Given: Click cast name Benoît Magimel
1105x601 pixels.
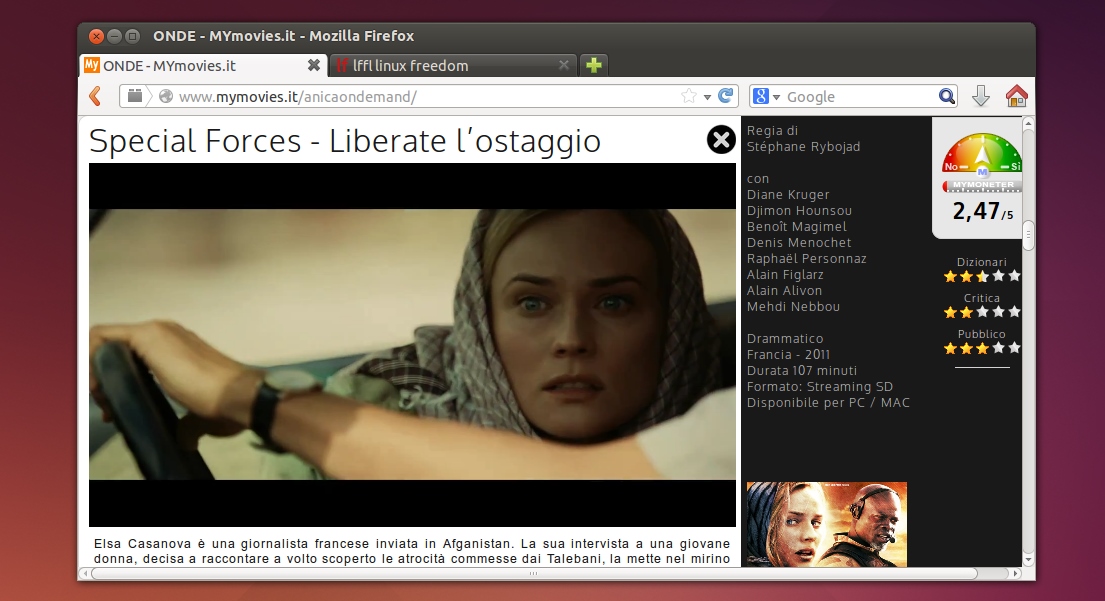Looking at the screenshot, I should coord(796,227).
